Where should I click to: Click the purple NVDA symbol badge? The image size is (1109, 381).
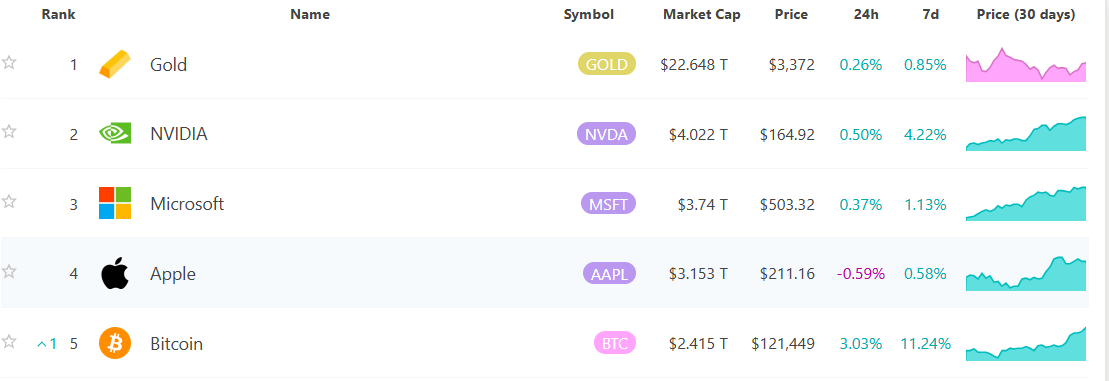[x=607, y=134]
